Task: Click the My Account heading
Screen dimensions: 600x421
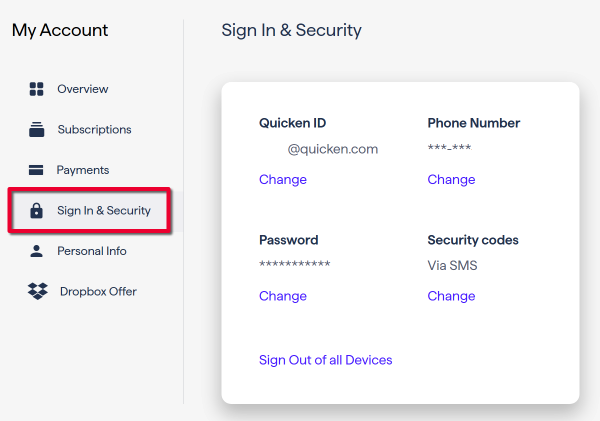Action: 60,30
